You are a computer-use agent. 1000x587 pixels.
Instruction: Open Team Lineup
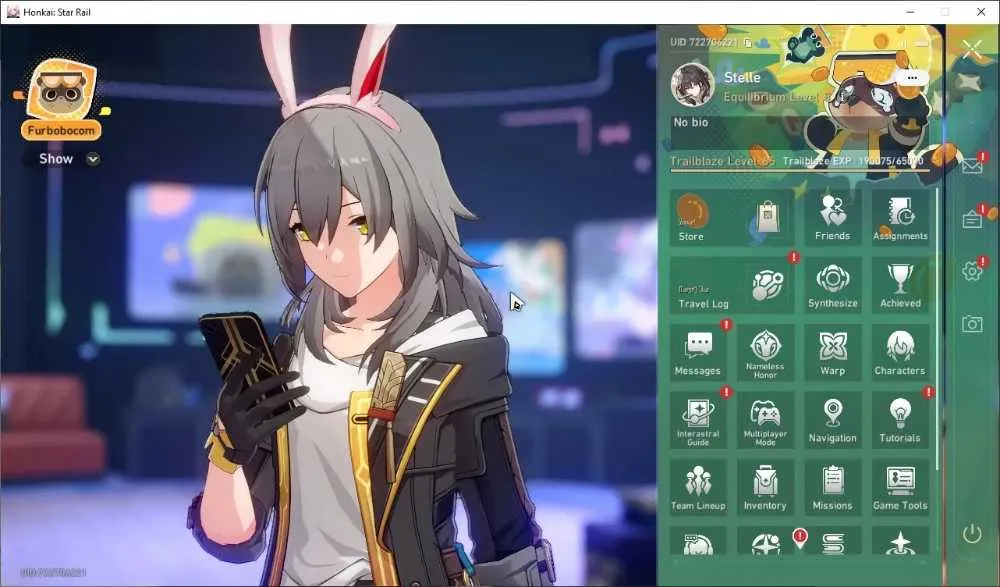click(x=698, y=488)
